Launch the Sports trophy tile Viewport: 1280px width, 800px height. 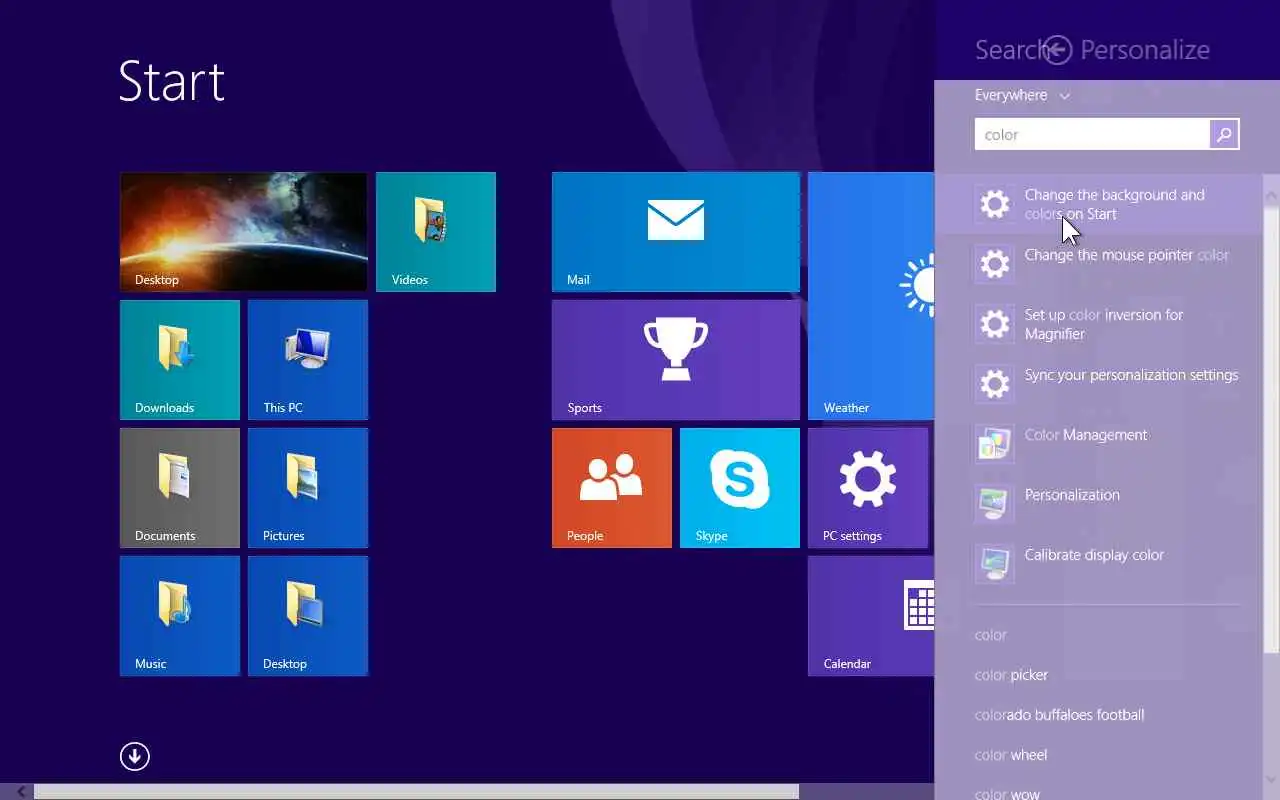click(676, 360)
